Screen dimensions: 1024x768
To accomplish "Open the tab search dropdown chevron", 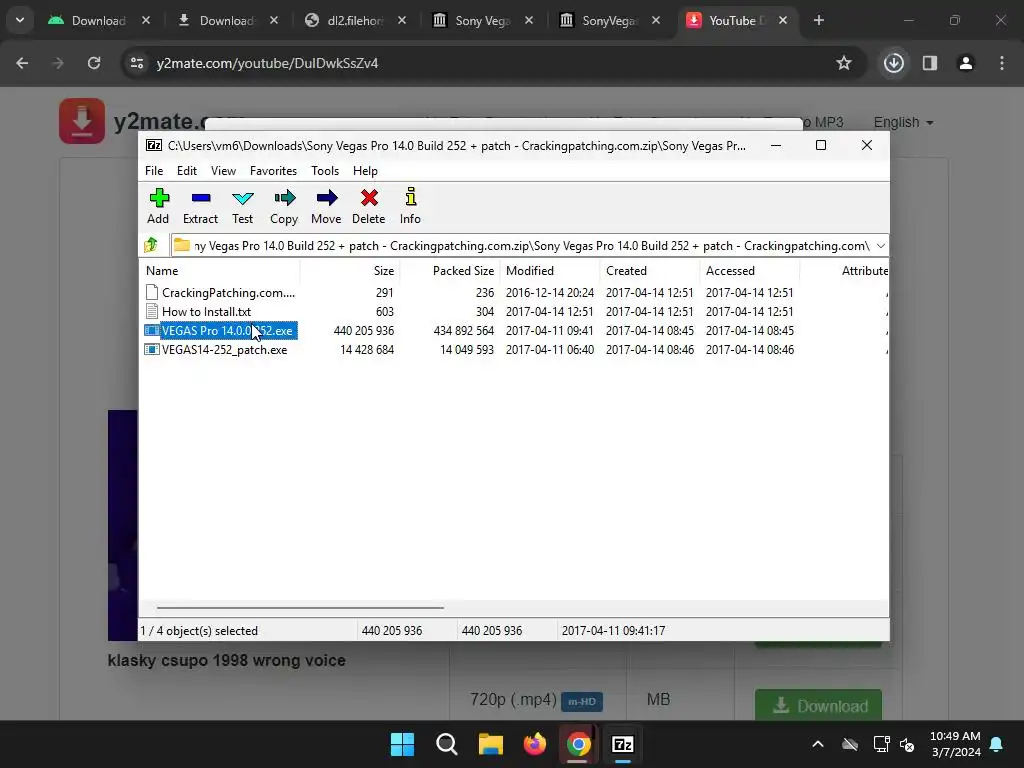I will pos(20,20).
